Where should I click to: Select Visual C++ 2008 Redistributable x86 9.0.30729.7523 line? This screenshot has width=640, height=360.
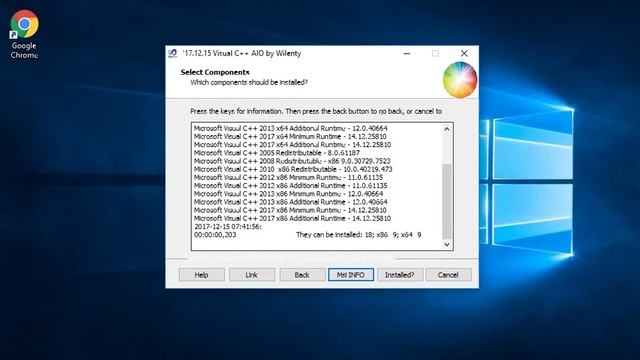(292, 161)
